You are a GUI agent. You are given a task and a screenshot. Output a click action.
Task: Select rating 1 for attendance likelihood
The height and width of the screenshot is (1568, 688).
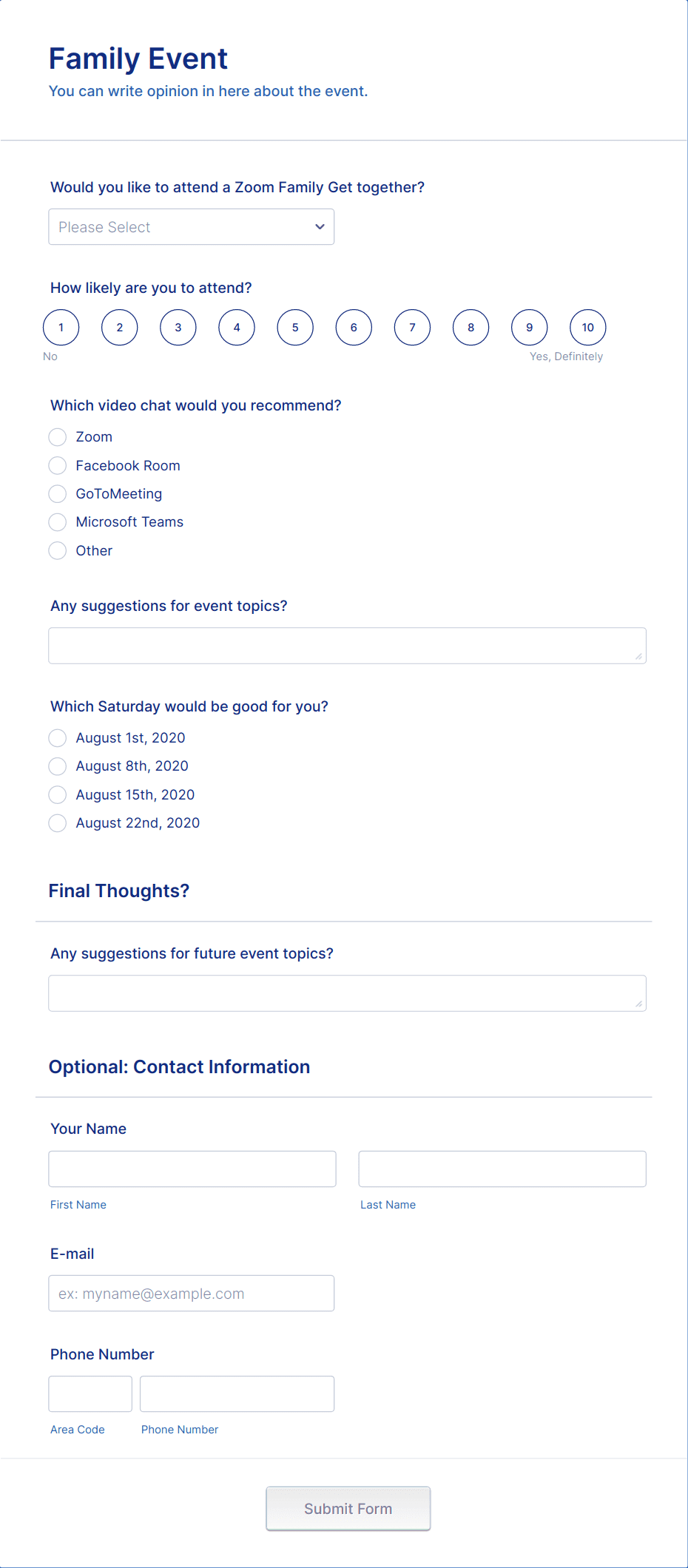click(61, 328)
